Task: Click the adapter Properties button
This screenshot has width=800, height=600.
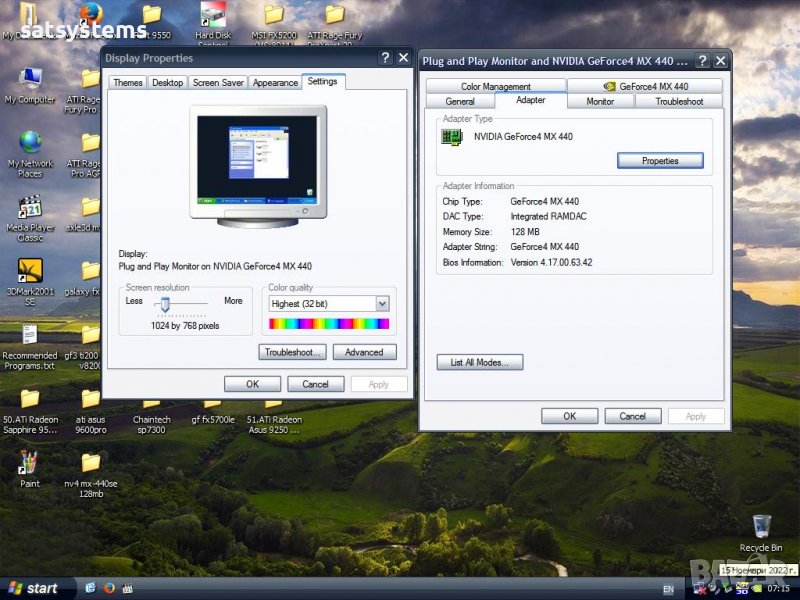Action: tap(659, 161)
